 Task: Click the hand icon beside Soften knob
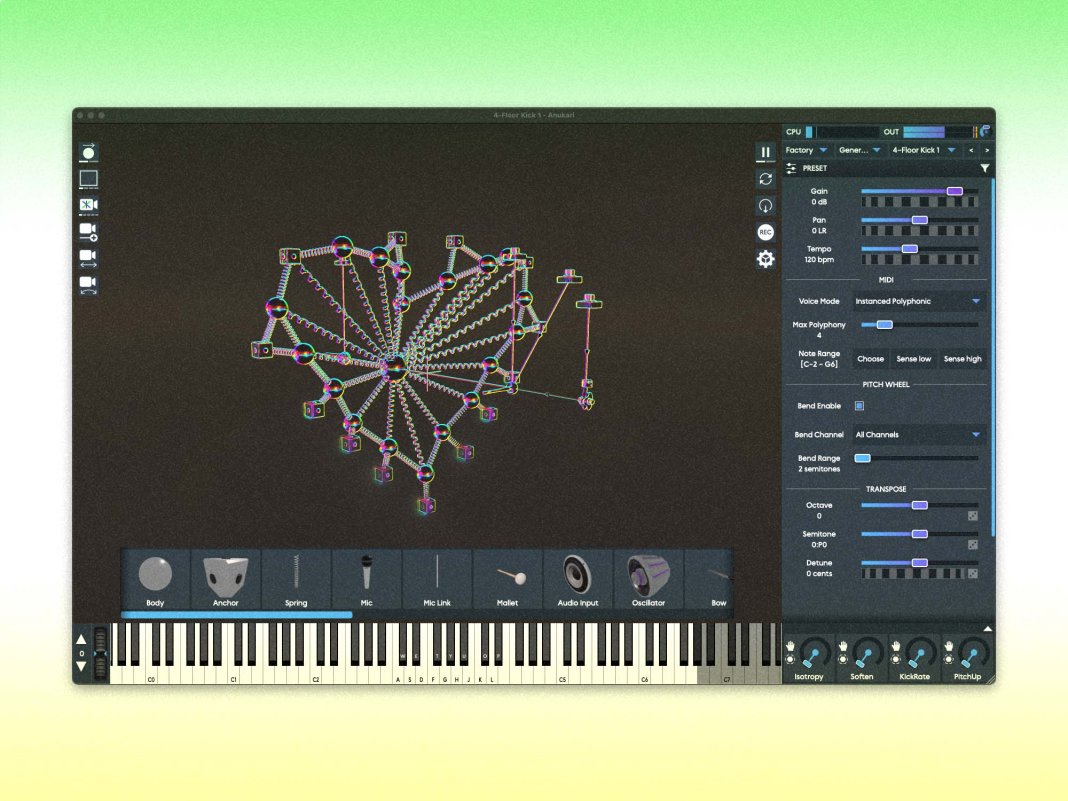tap(843, 646)
